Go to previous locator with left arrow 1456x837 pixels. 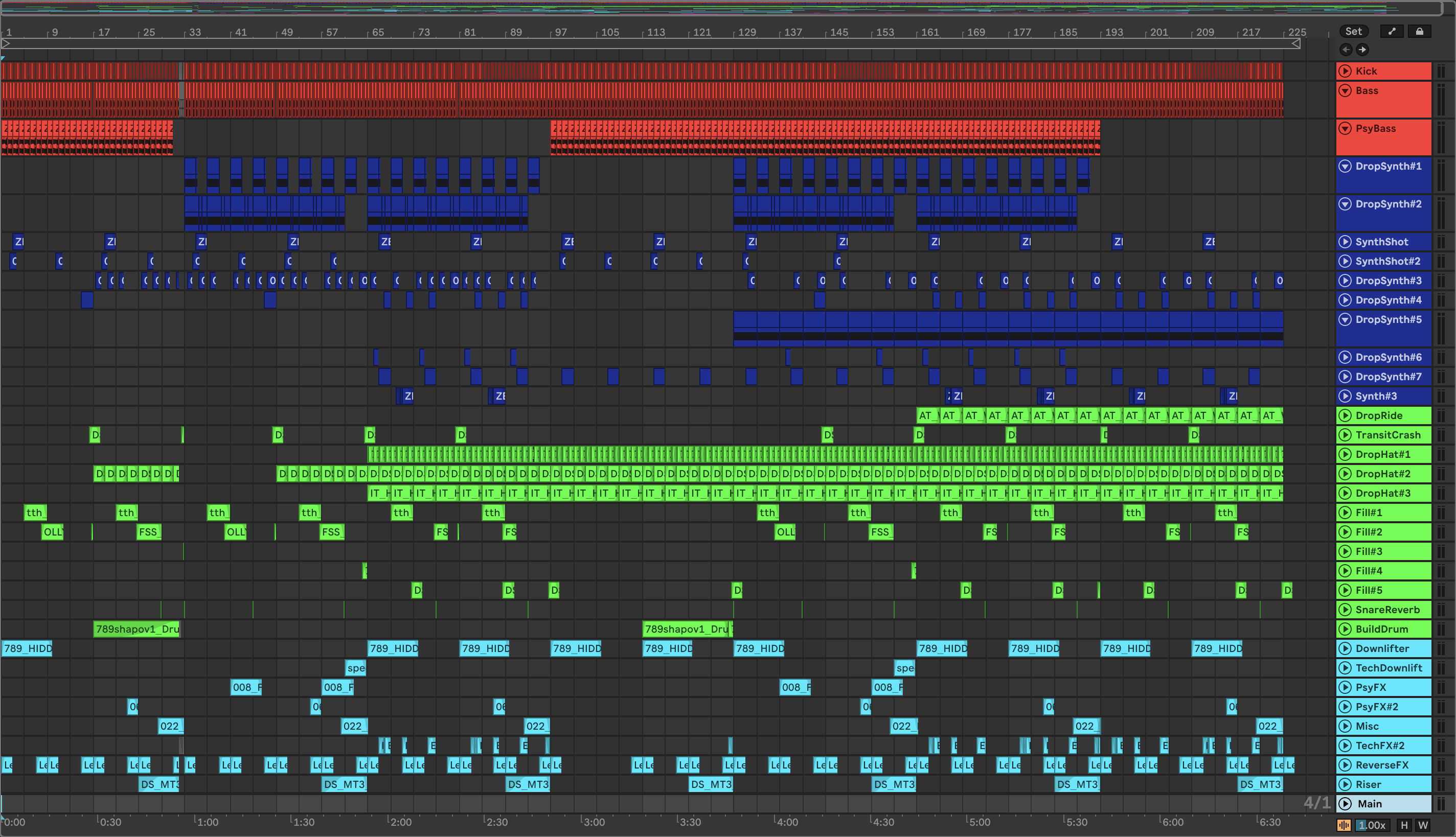[1346, 50]
